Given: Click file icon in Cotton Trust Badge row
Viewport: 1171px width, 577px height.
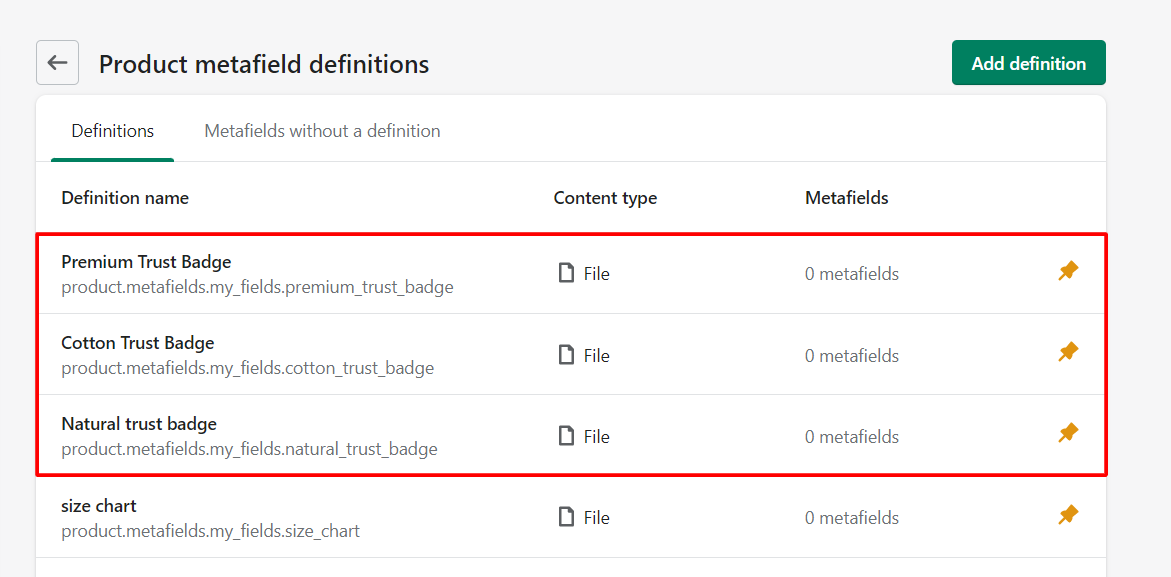Looking at the screenshot, I should point(567,355).
